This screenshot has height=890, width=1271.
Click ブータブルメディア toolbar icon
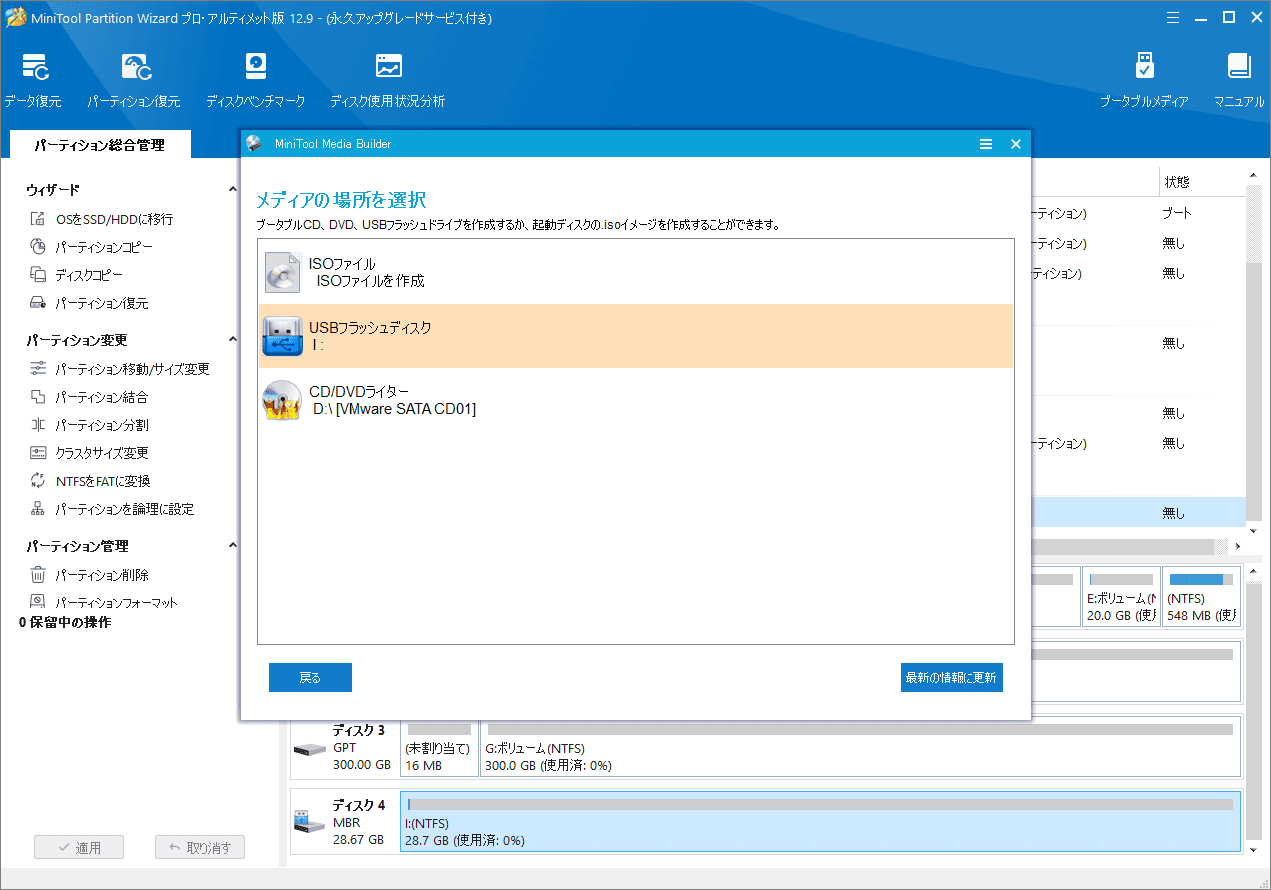point(1144,80)
